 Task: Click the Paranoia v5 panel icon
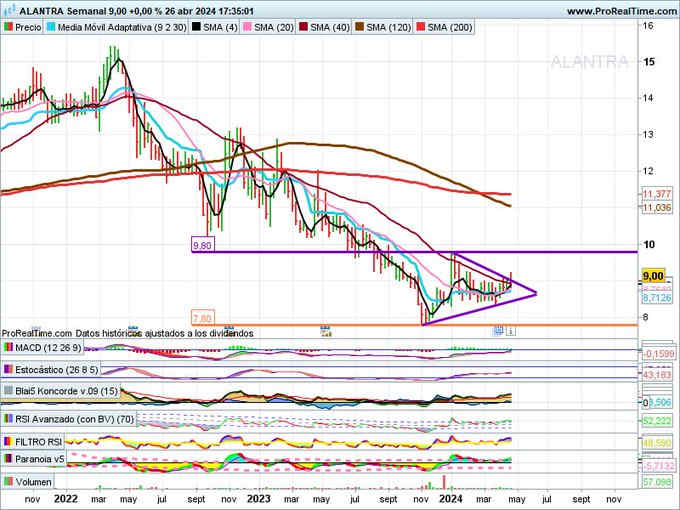tap(8, 459)
